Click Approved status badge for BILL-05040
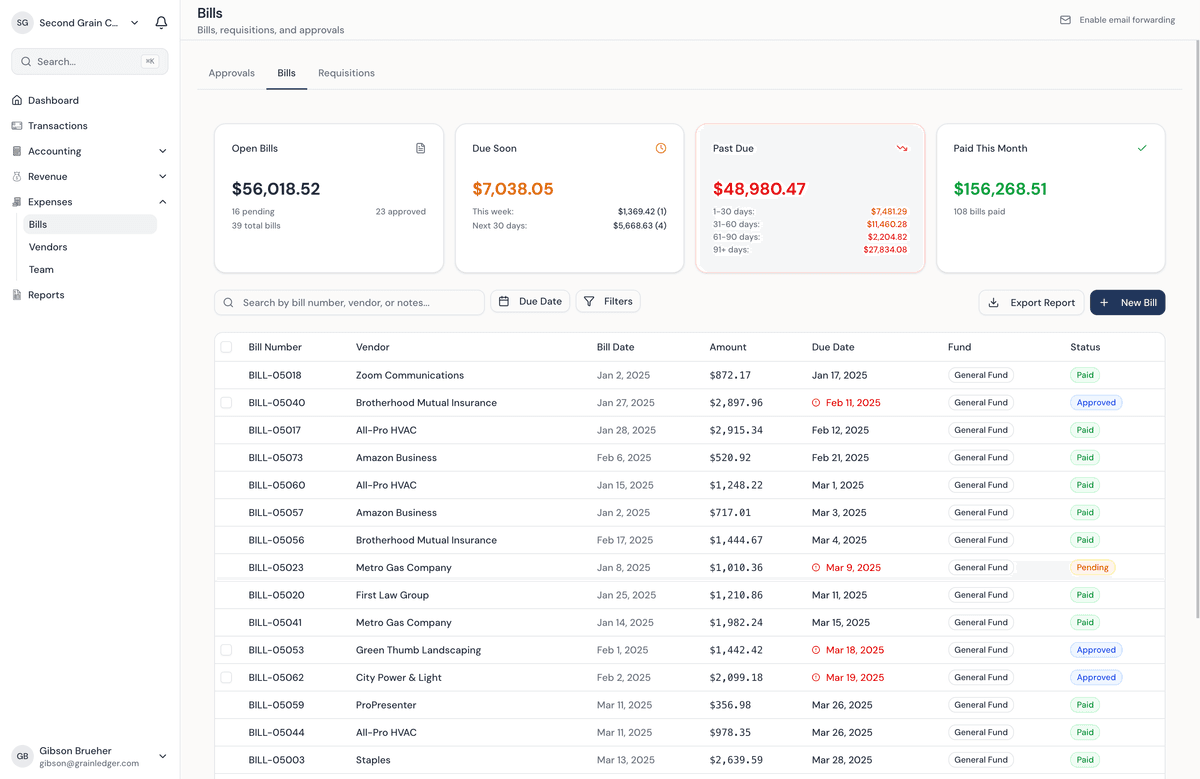Viewport: 1200px width, 779px height. (1096, 403)
